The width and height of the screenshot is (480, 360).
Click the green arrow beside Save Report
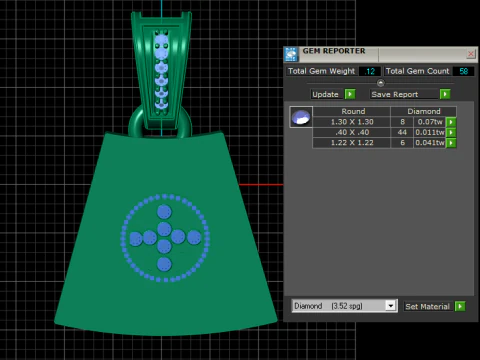pyautogui.click(x=445, y=94)
